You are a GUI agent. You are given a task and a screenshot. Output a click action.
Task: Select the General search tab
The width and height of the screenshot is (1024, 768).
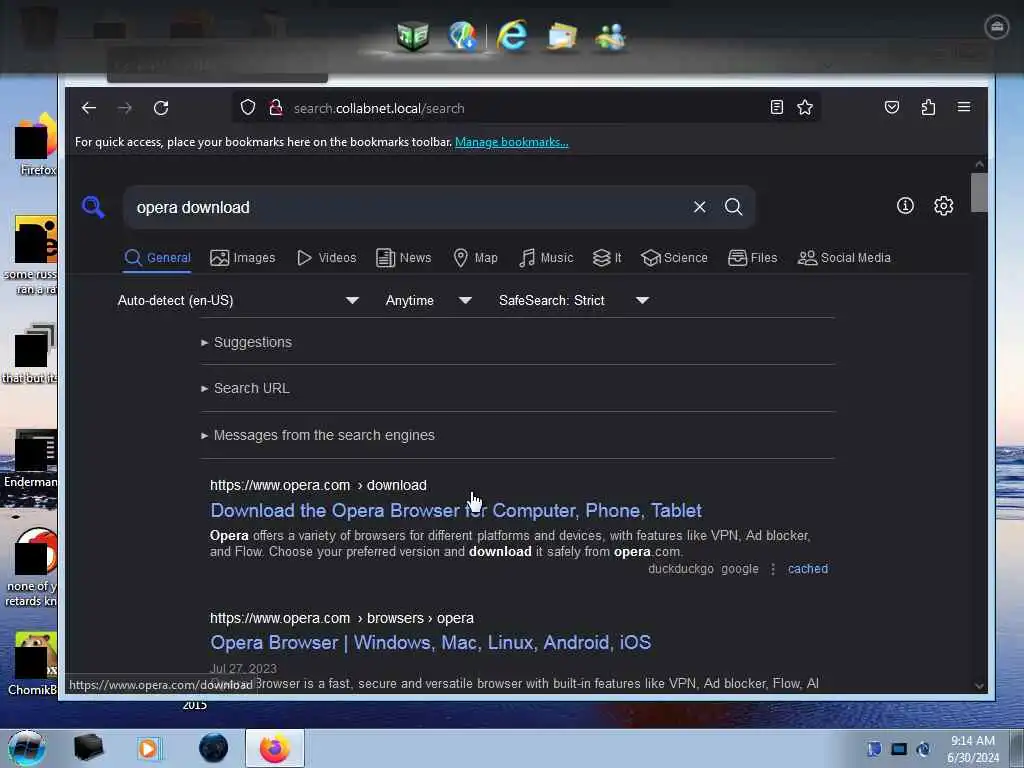(x=157, y=257)
